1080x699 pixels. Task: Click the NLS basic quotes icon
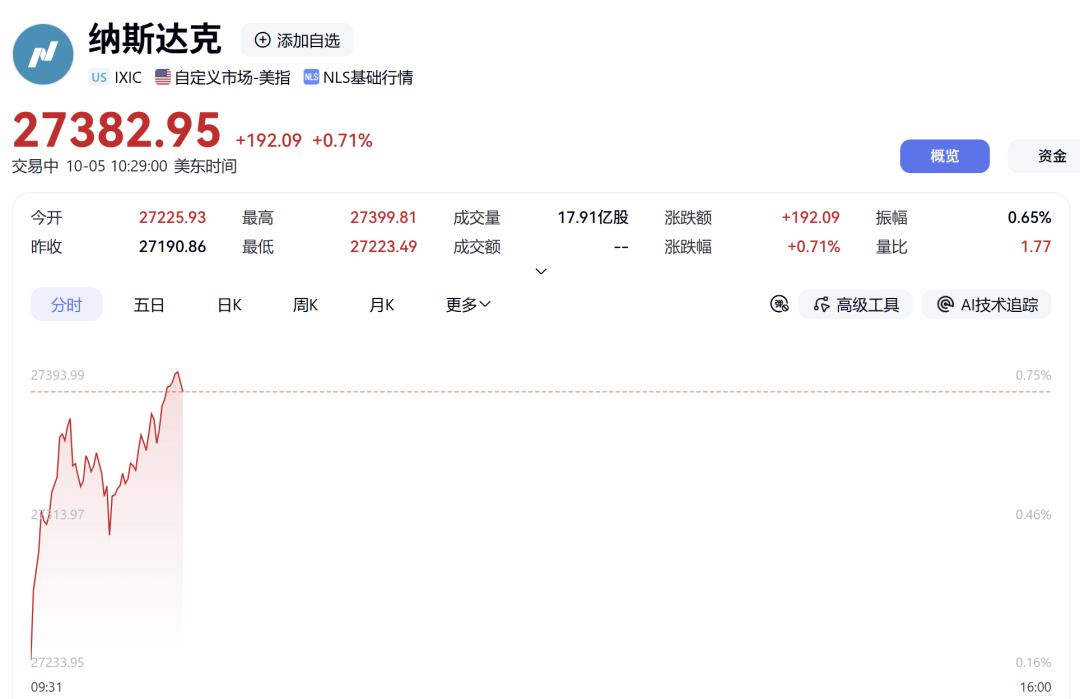[311, 77]
